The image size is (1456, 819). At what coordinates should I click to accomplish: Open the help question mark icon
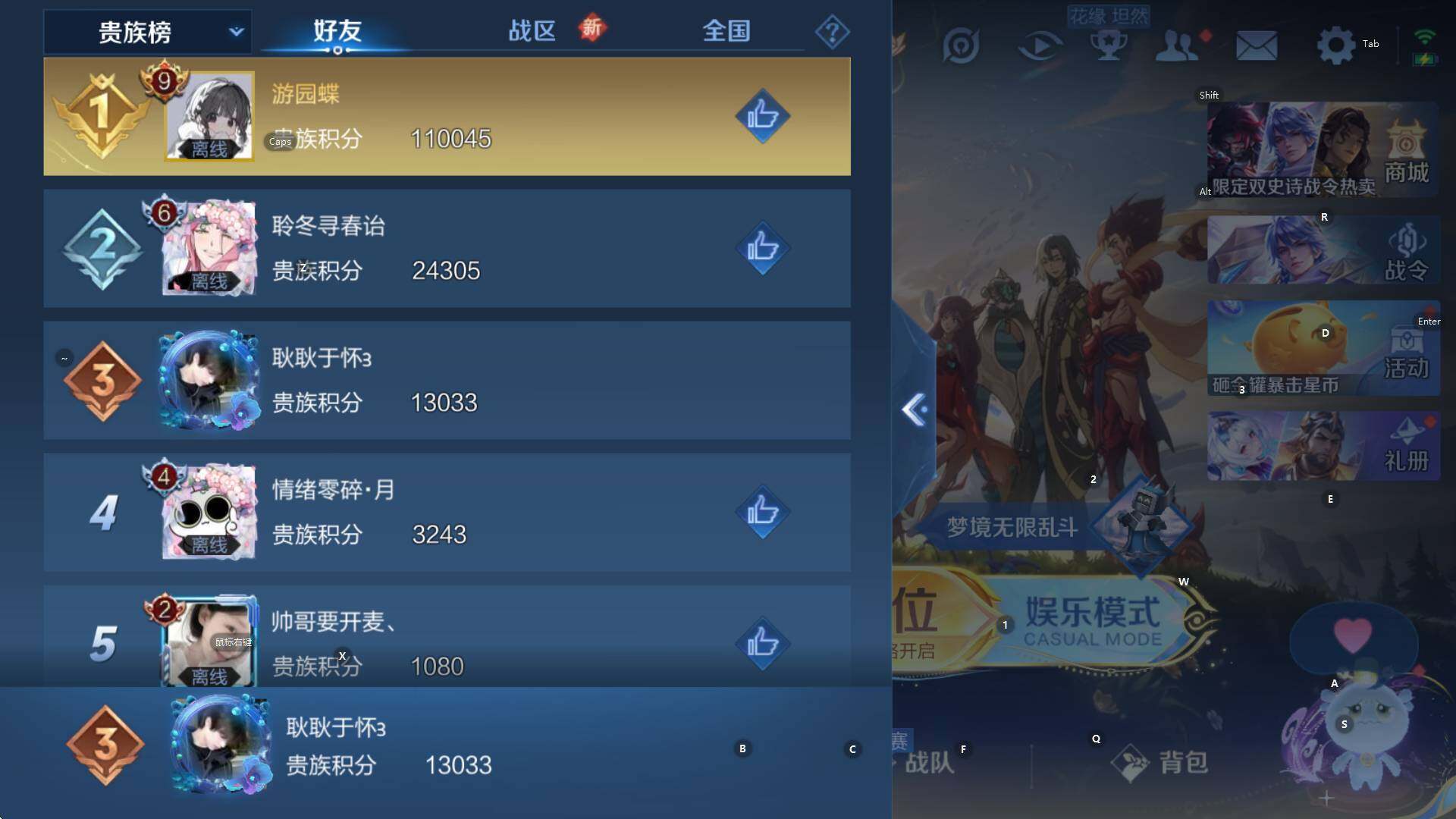[832, 32]
